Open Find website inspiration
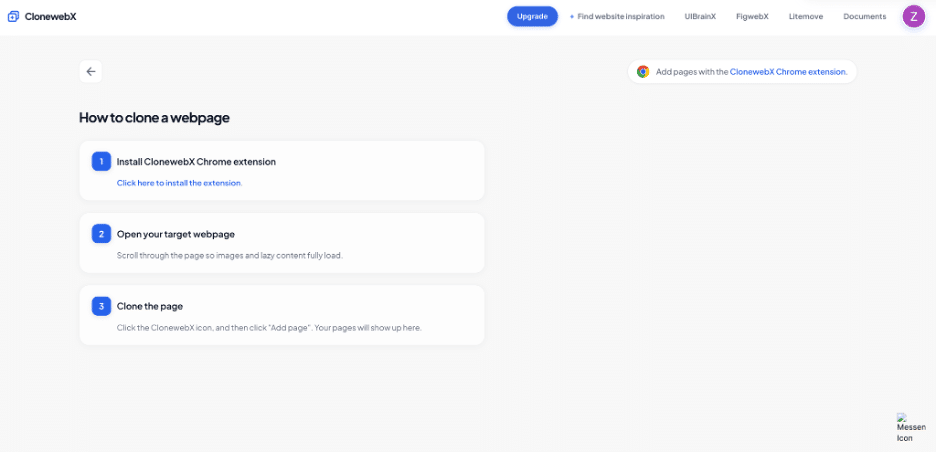Screen dimensions: 936x452 pos(617,17)
